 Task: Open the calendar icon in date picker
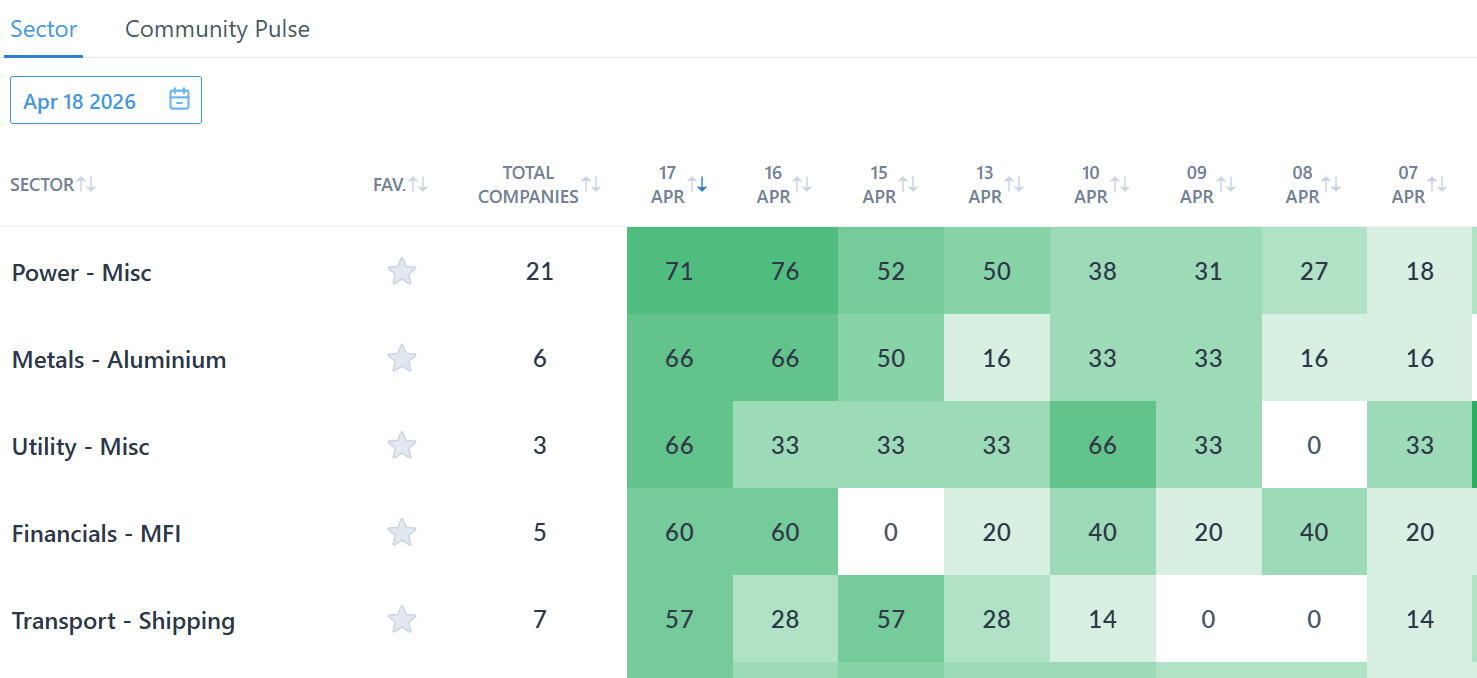[x=179, y=99]
